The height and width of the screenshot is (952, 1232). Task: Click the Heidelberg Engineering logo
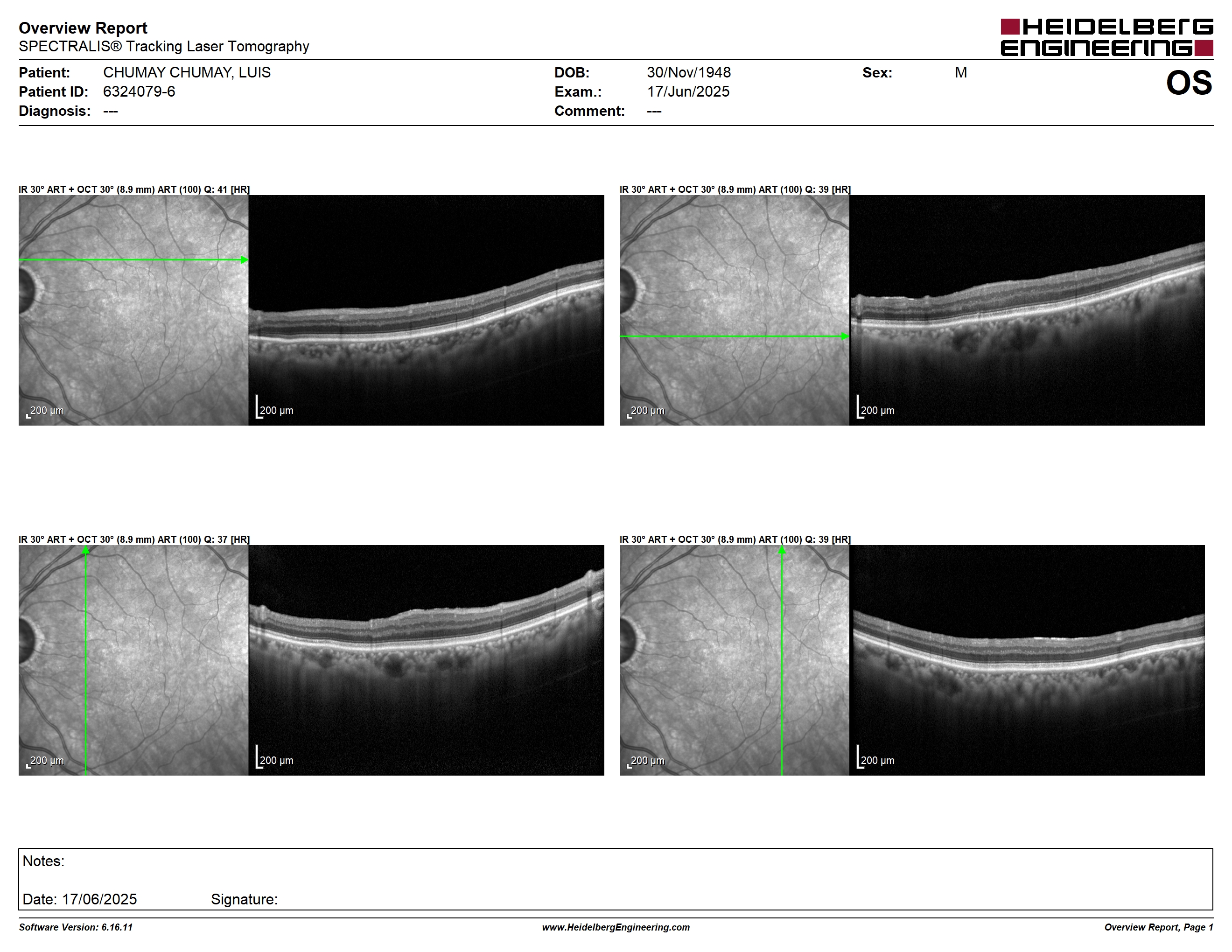click(x=1107, y=37)
